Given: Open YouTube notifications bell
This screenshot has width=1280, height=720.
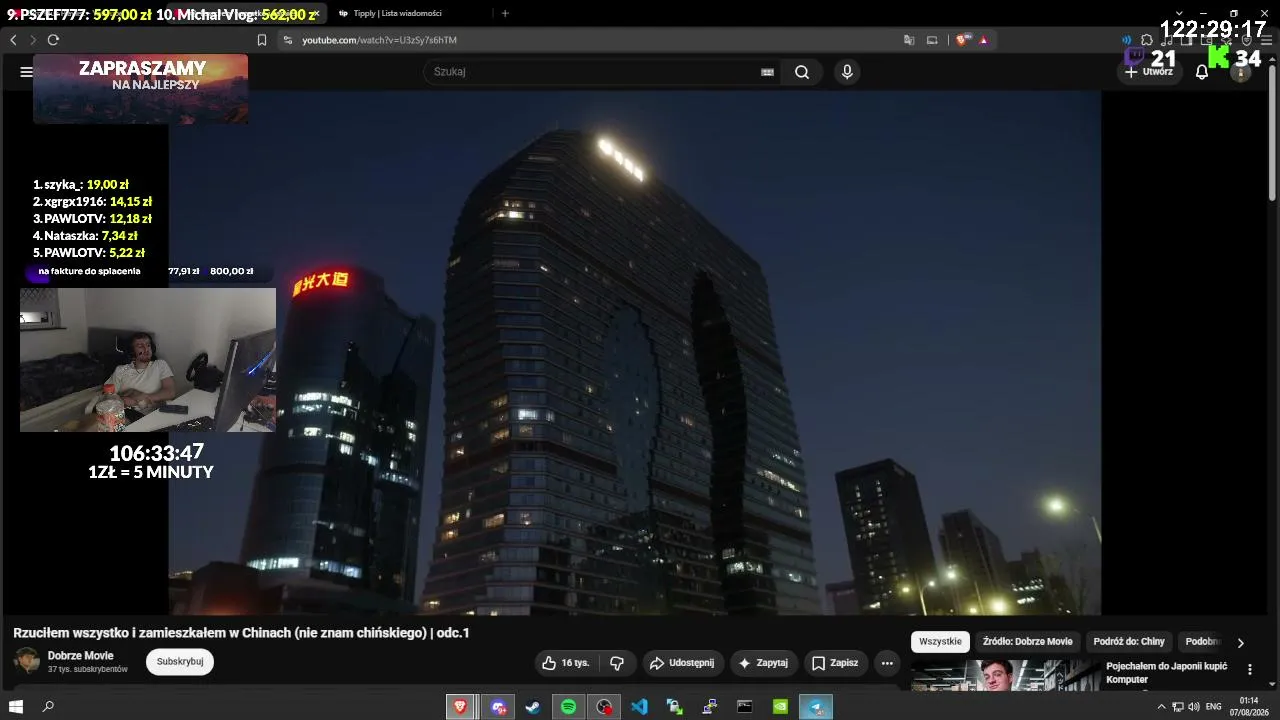Looking at the screenshot, I should (1202, 72).
